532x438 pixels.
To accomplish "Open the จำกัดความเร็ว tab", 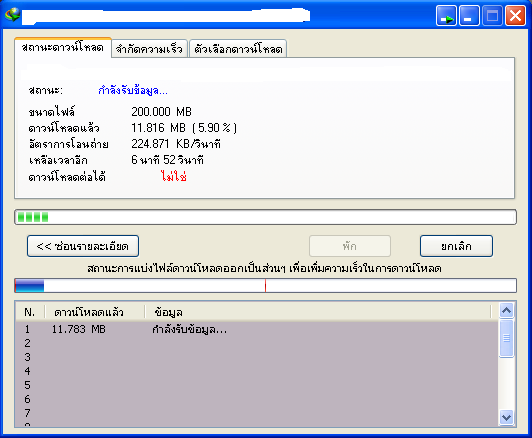I will pos(149,49).
